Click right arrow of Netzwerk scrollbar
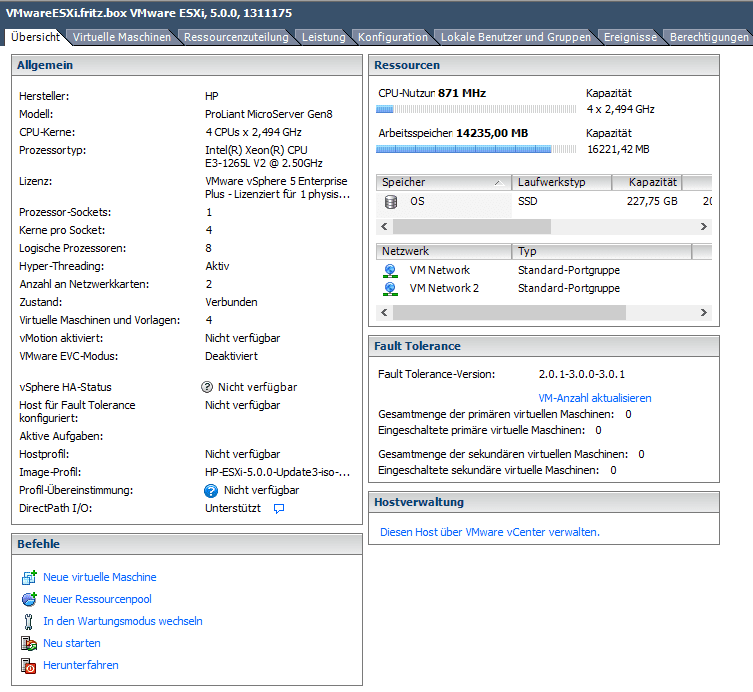This screenshot has height=692, width=753. (x=704, y=313)
